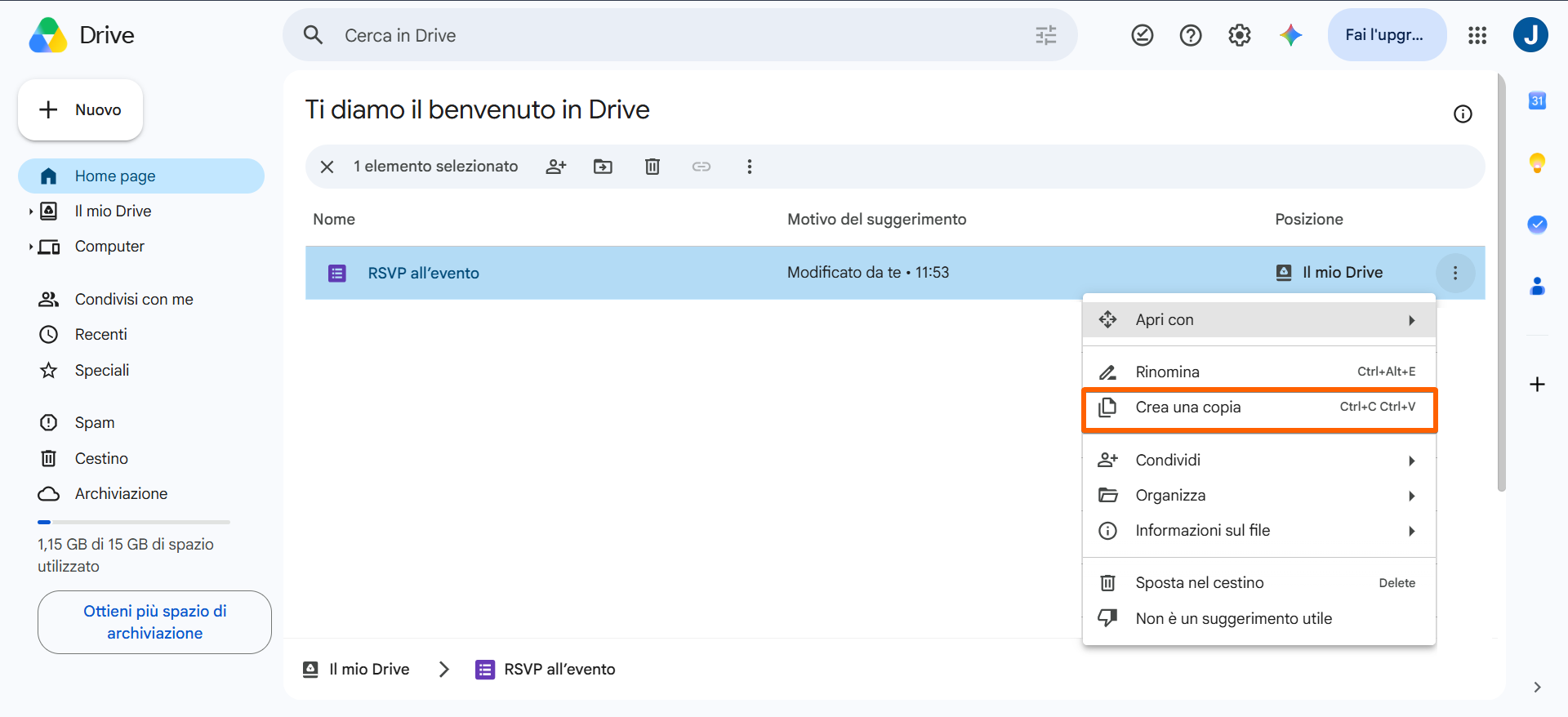Open Apri con submenu
This screenshot has height=717, width=1568.
[1258, 320]
